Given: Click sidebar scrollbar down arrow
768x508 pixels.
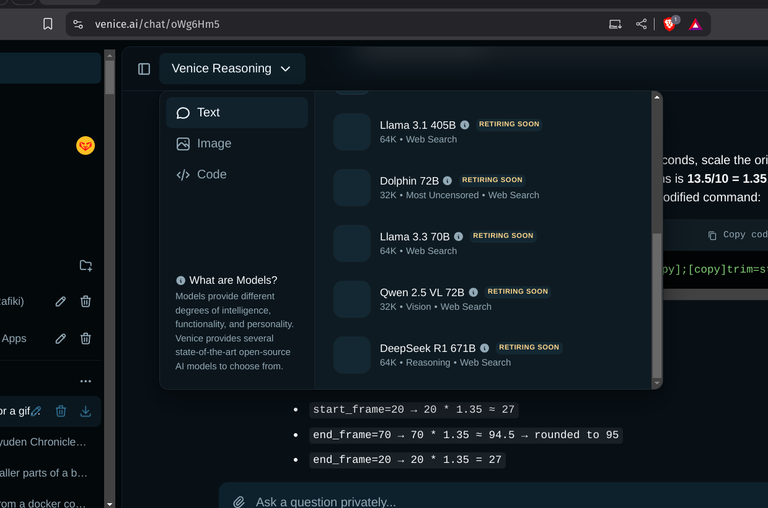Looking at the screenshot, I should 110,503.
